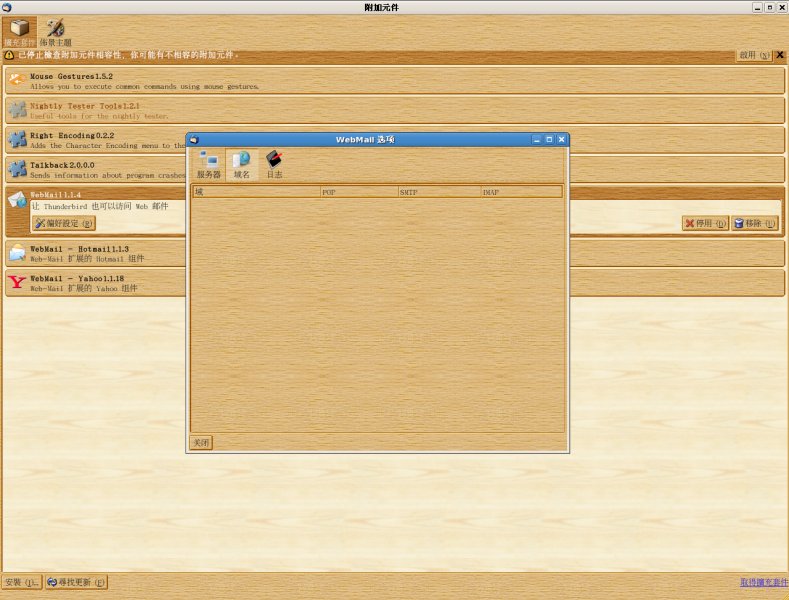Image resolution: width=789 pixels, height=600 pixels.
Task: Sort domain list by 域 column header
Action: pos(255,191)
